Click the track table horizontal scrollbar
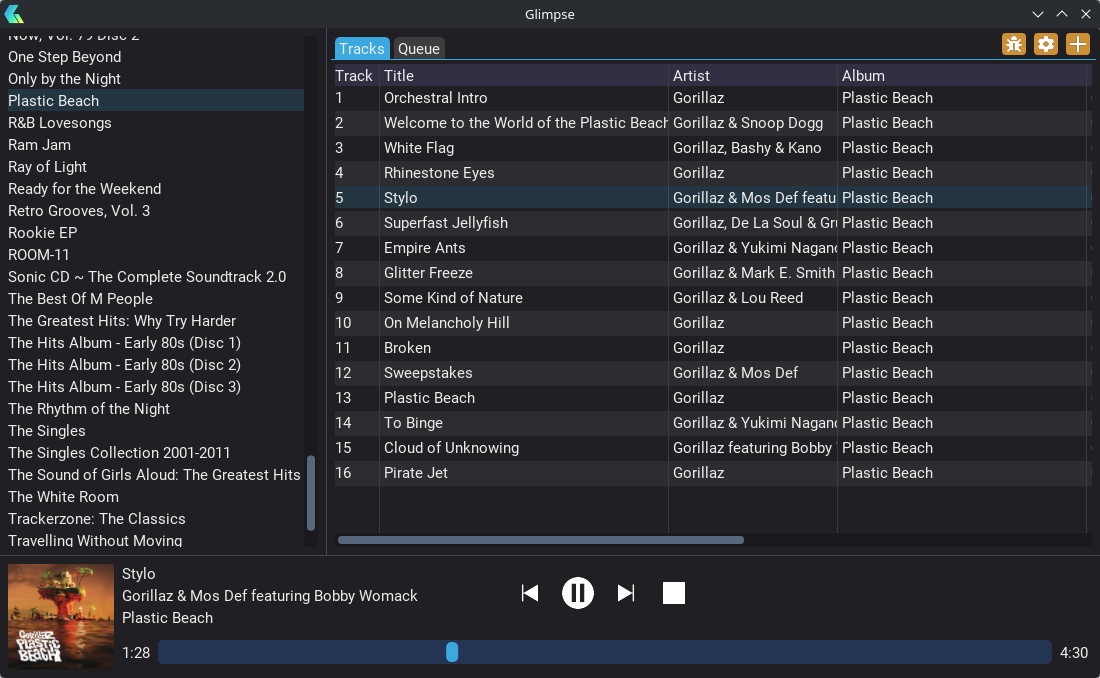Viewport: 1100px width, 678px height. (540, 540)
